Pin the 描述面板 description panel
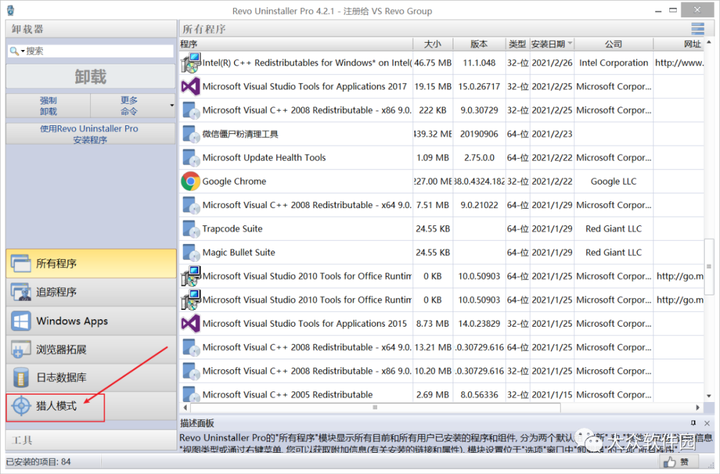The image size is (720, 474). pos(693,423)
